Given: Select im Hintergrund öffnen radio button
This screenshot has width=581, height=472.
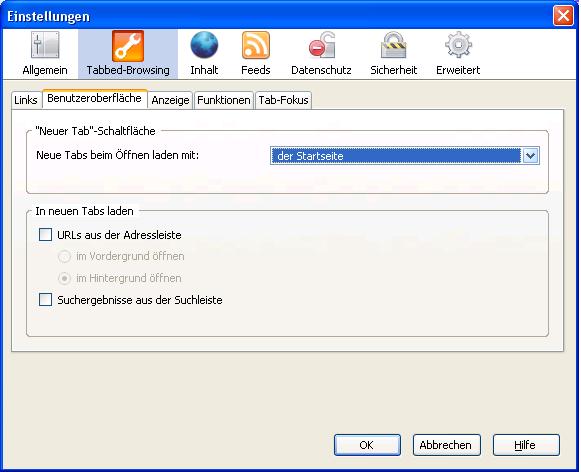Looking at the screenshot, I should (64, 278).
